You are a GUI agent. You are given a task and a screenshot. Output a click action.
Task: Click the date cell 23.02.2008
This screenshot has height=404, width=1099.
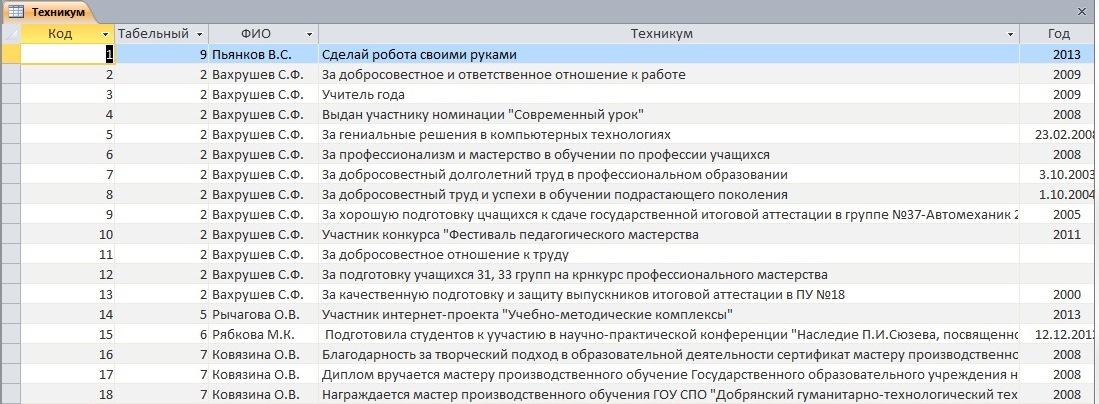point(1059,135)
